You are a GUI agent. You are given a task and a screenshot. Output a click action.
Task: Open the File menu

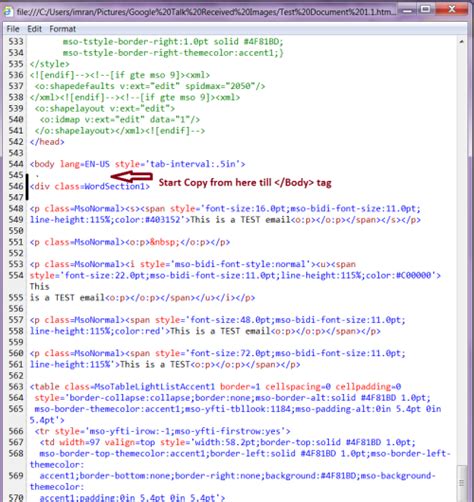tap(13, 29)
